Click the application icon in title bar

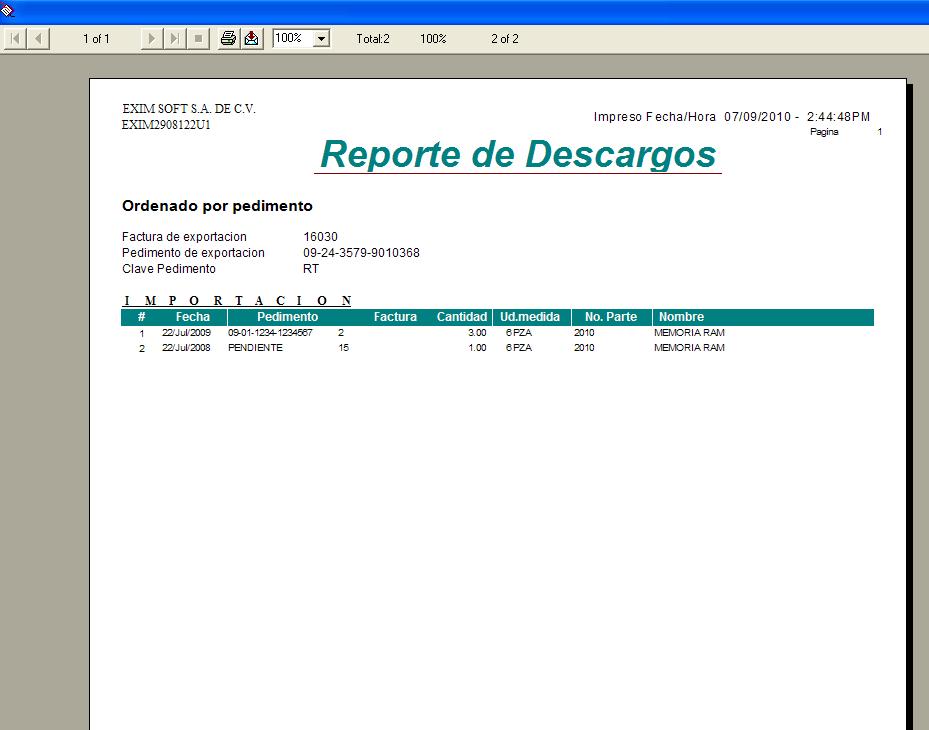(7, 10)
